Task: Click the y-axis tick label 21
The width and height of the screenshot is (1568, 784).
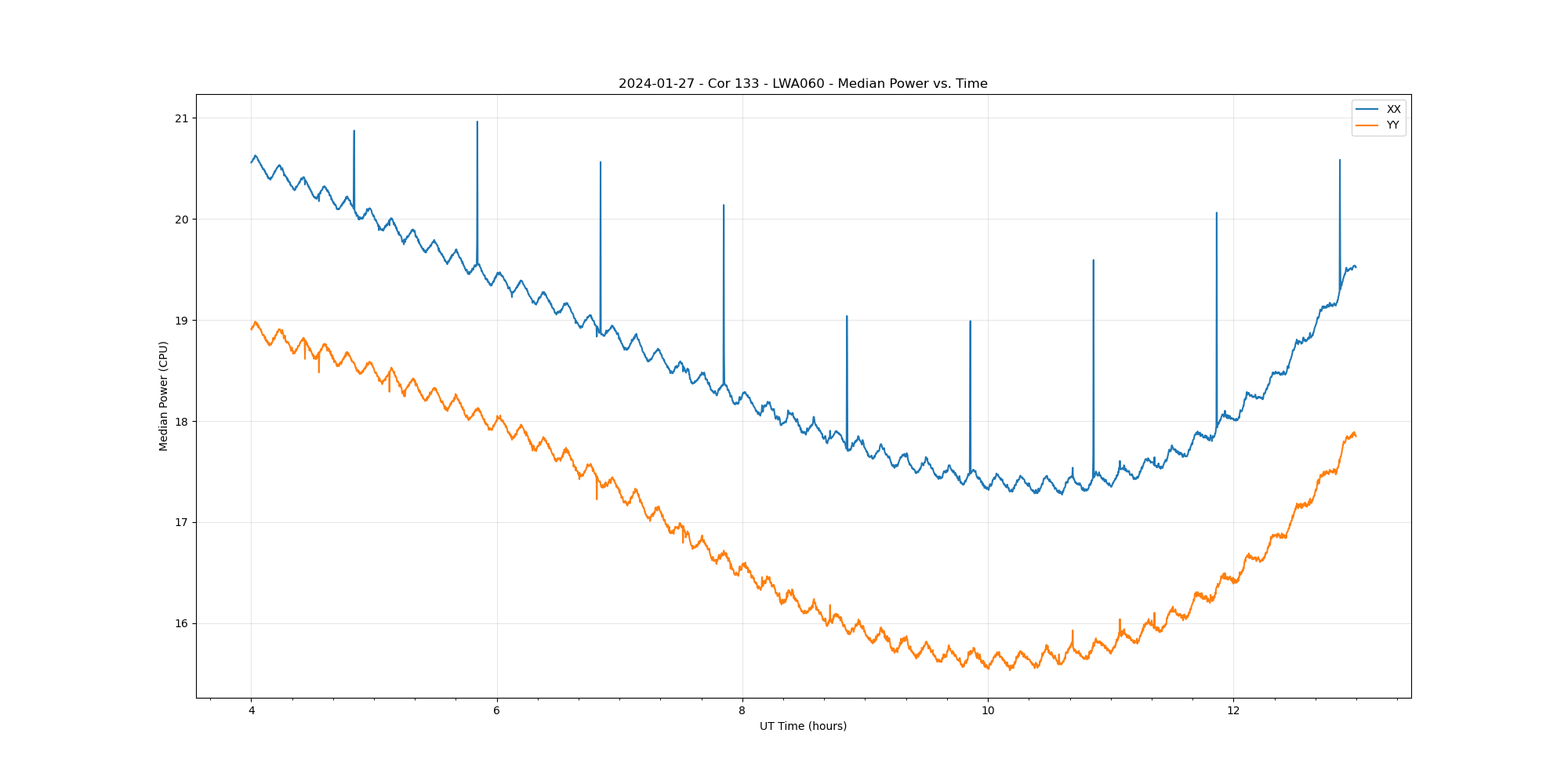Action: (182, 118)
